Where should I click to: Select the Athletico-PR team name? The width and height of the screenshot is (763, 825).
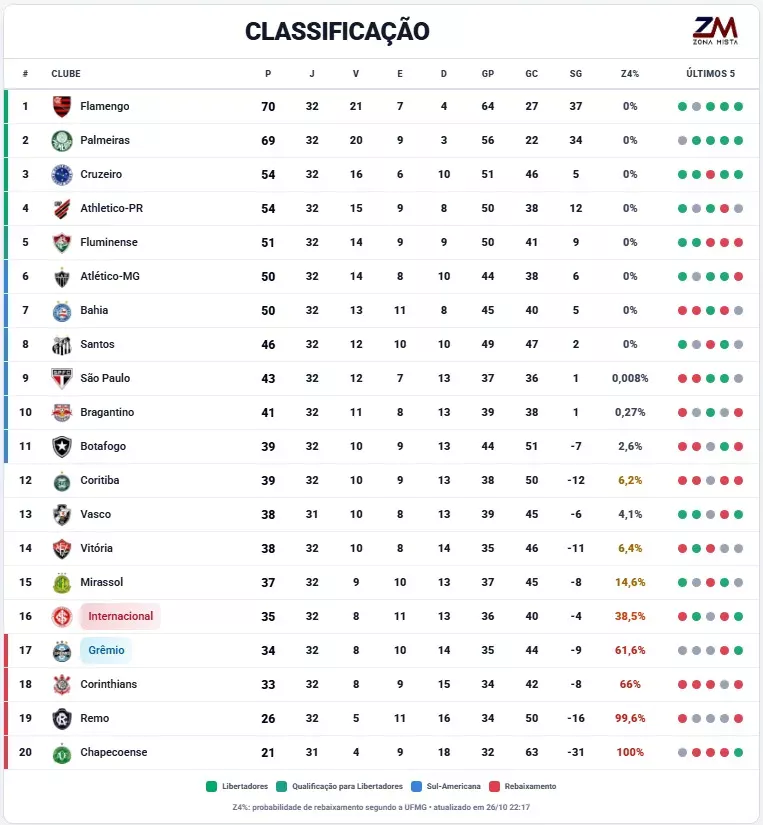point(112,208)
